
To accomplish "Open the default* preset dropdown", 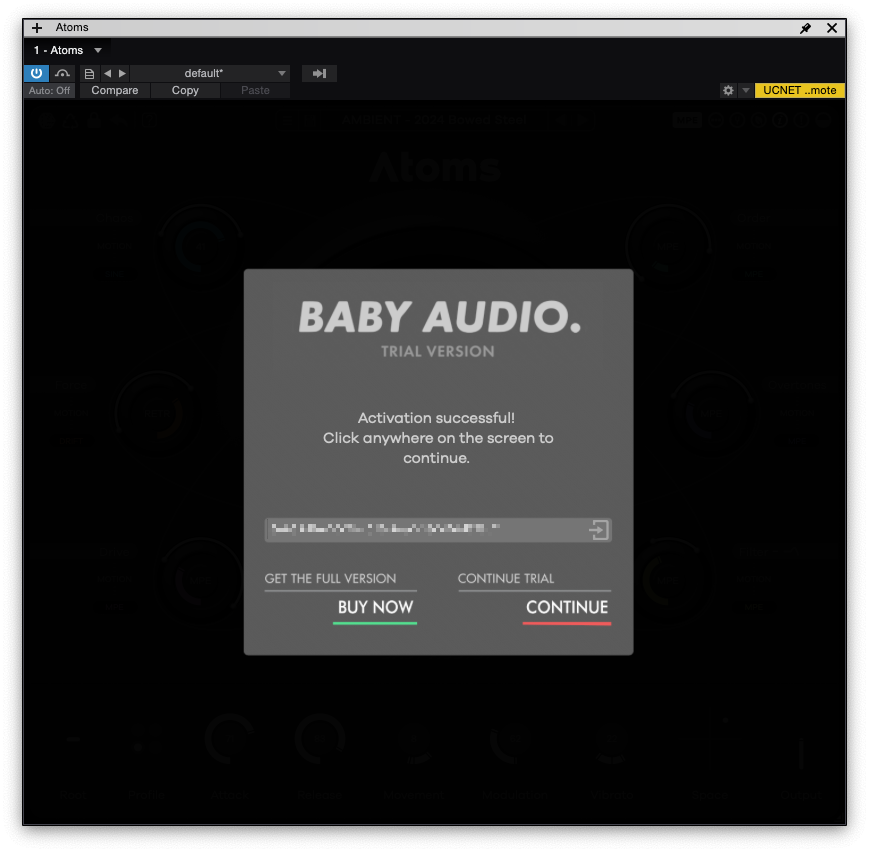I will pos(210,73).
